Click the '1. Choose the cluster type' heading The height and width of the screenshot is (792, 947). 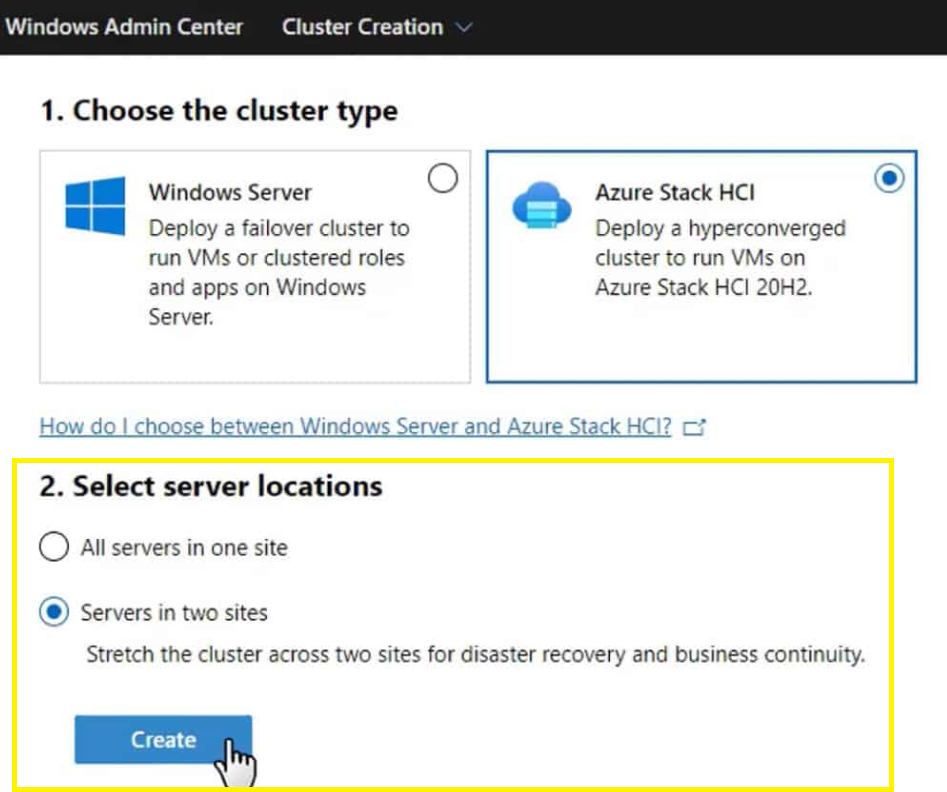(219, 111)
